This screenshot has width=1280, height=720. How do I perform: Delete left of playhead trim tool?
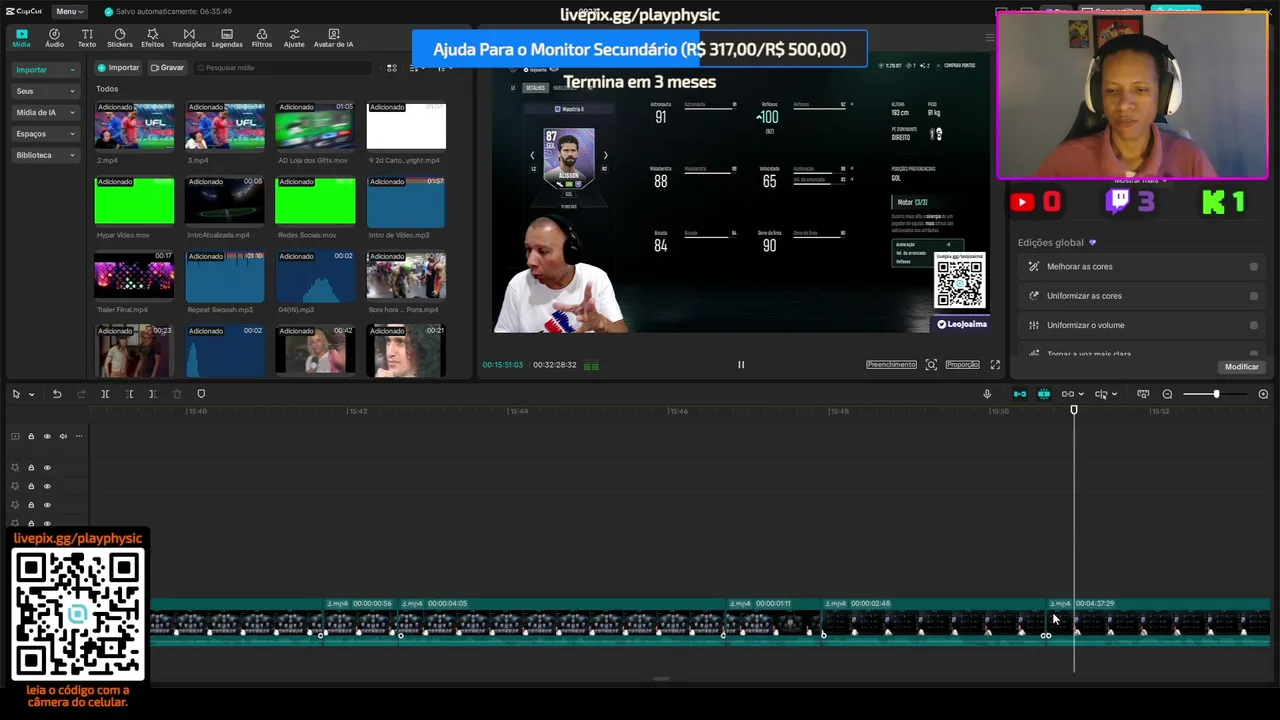tap(129, 394)
